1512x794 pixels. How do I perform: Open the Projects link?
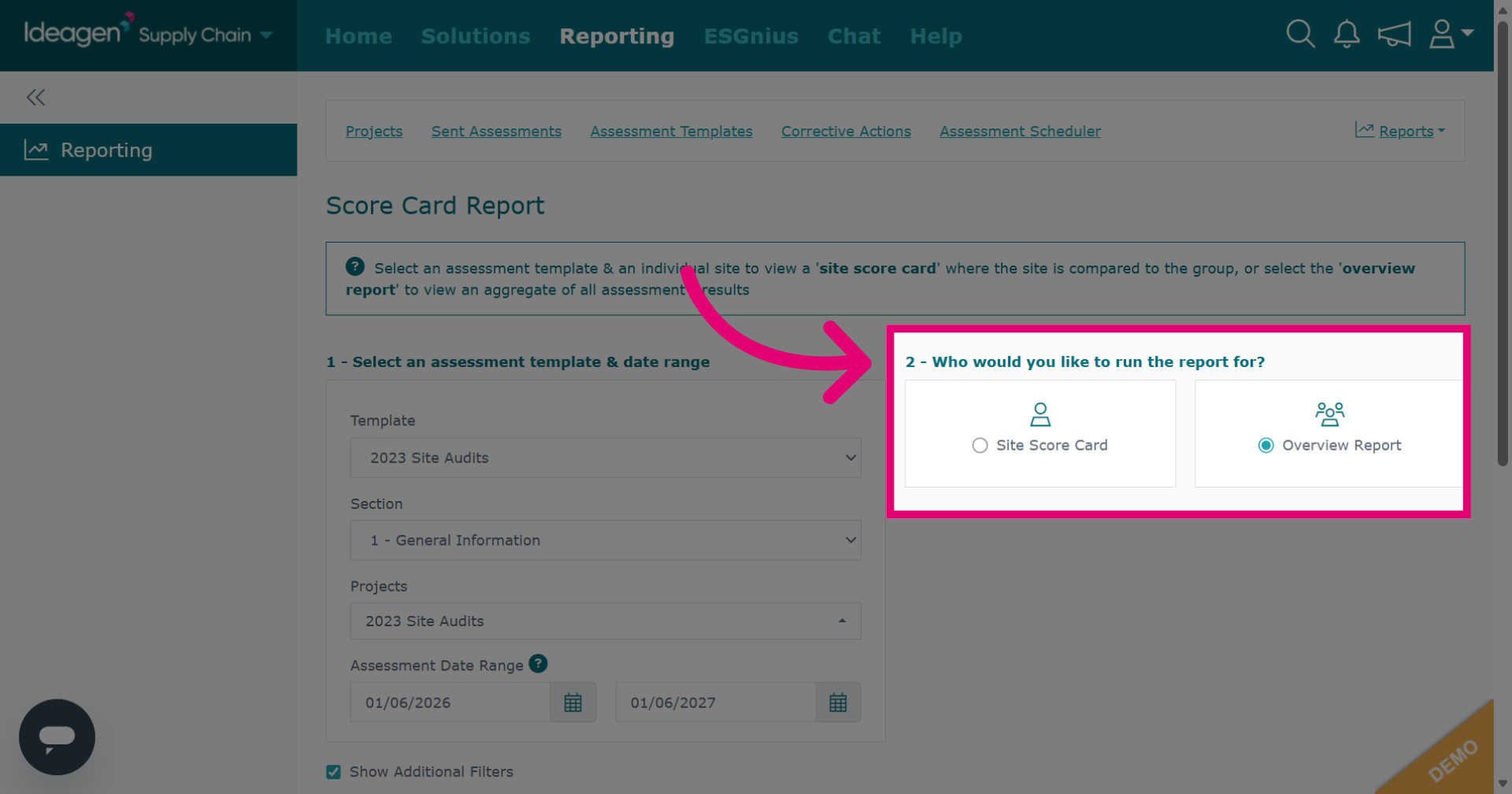(x=374, y=132)
